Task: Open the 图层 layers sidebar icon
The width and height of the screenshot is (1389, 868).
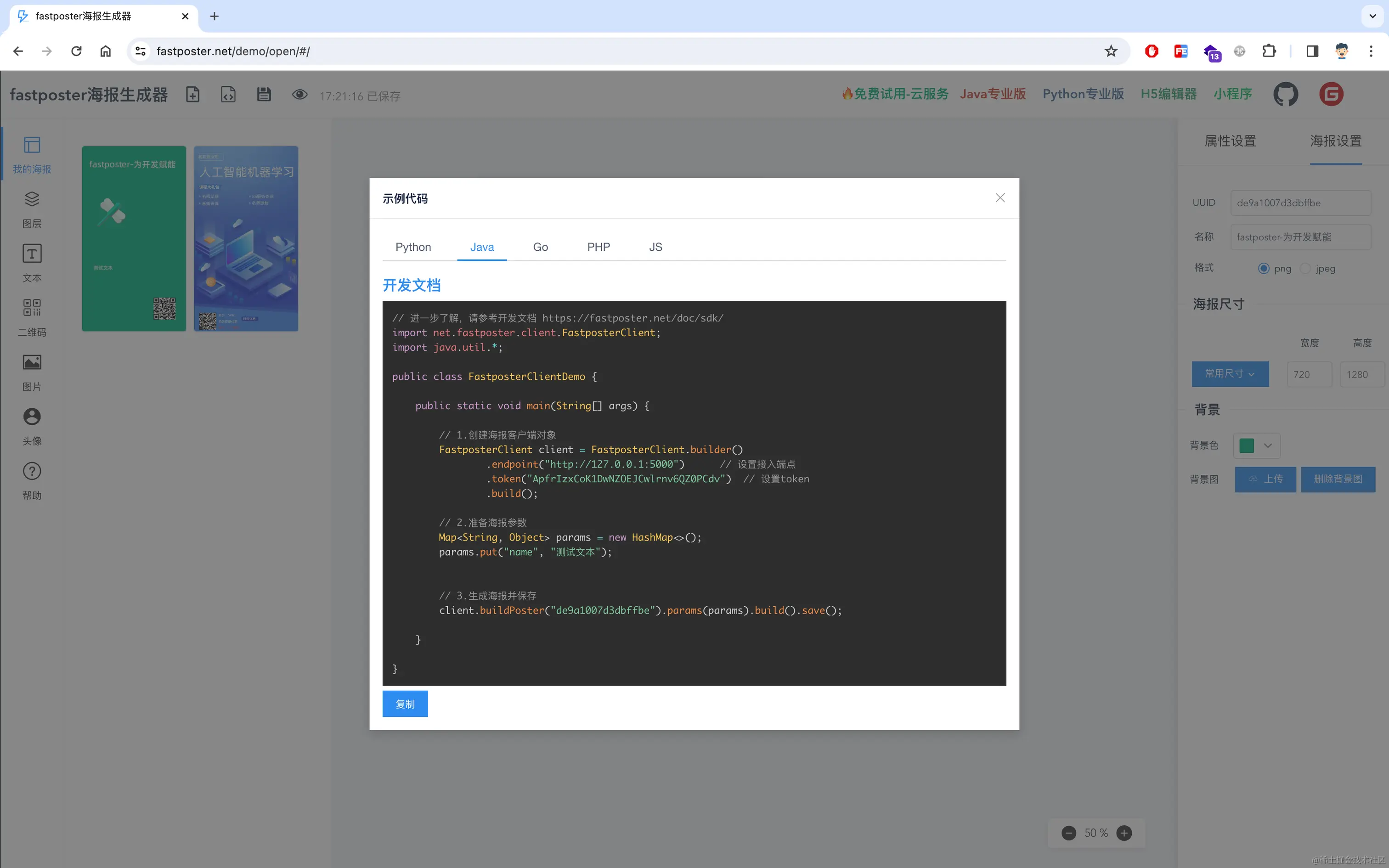Action: 32,199
